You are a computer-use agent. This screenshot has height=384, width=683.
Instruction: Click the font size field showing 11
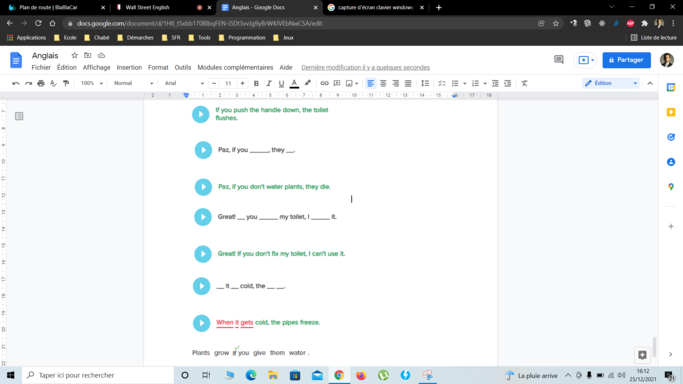point(228,83)
